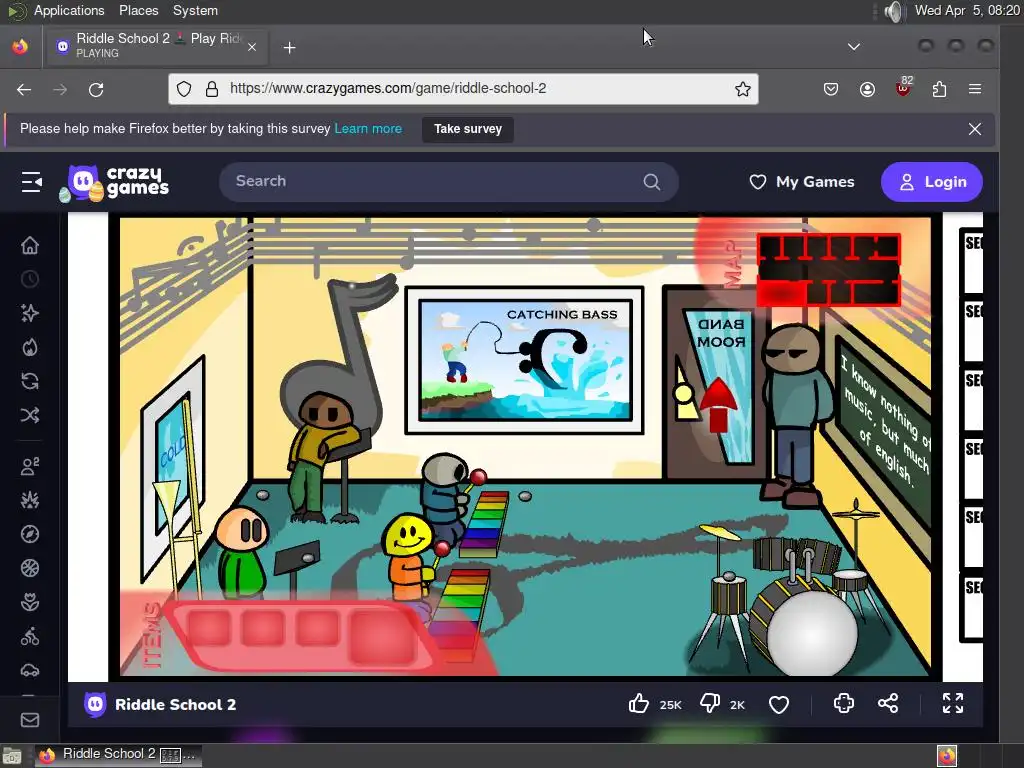Open My Games
1024x768 pixels.
point(801,182)
